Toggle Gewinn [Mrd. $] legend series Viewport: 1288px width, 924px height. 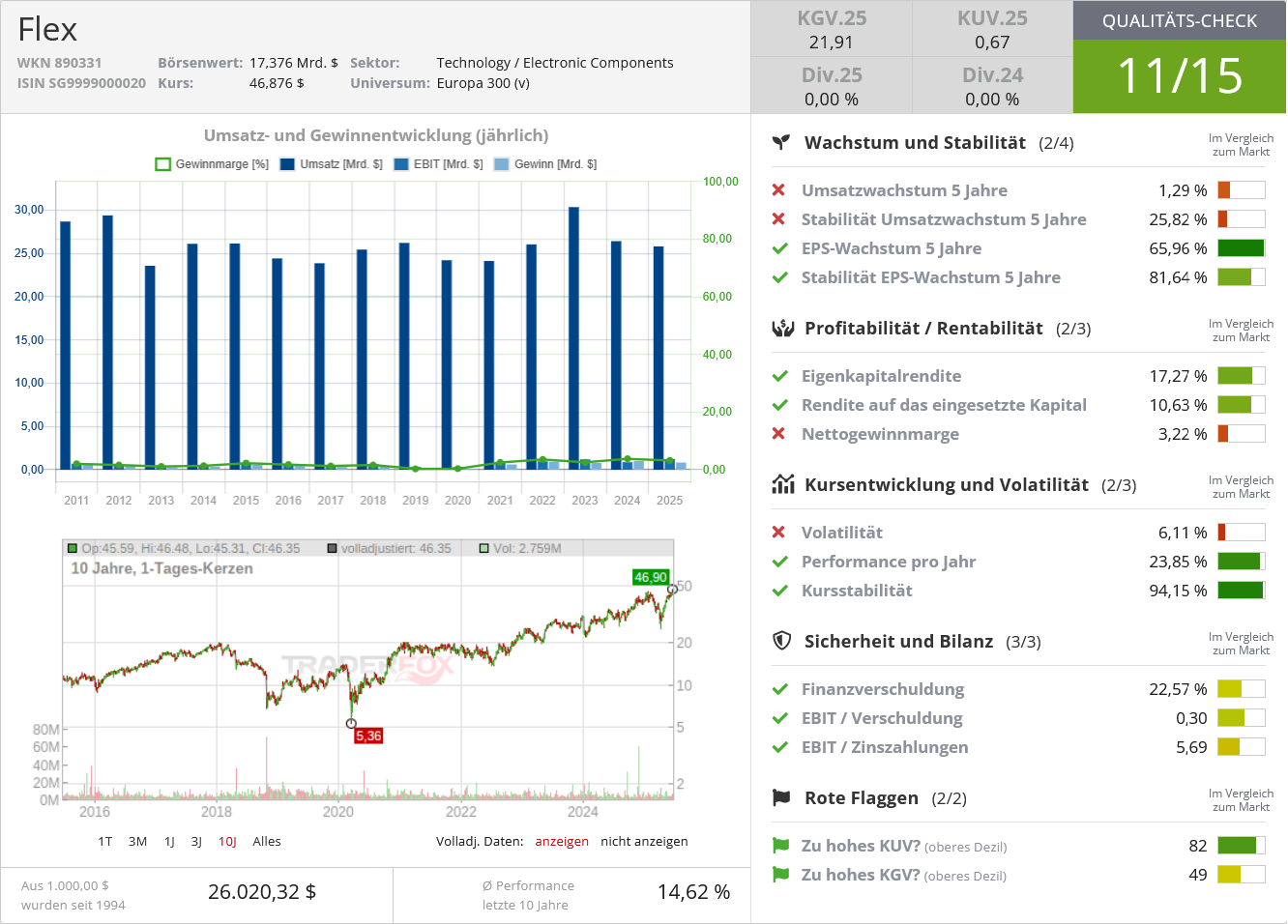pyautogui.click(x=545, y=164)
